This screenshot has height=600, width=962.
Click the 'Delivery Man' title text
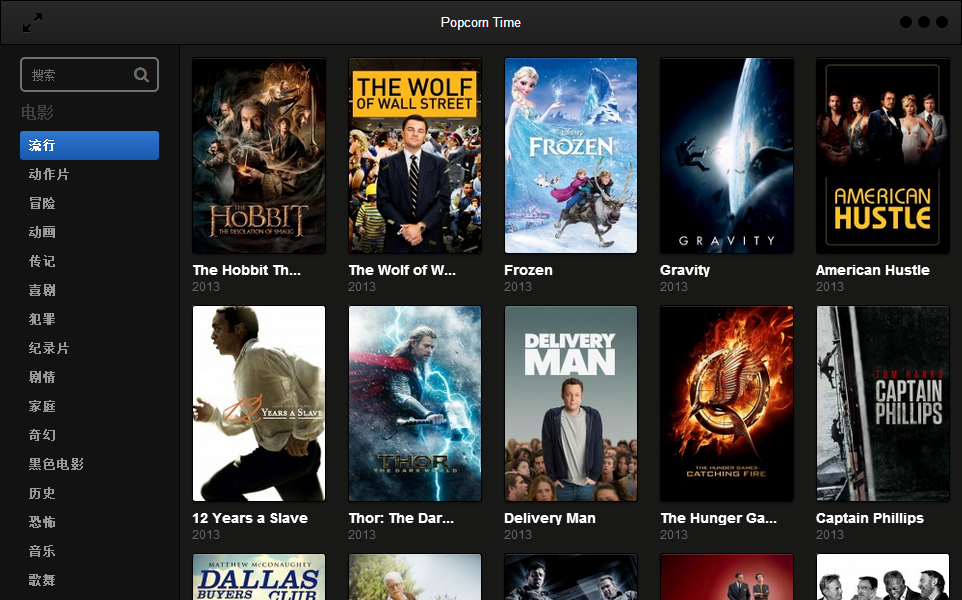tap(550, 518)
